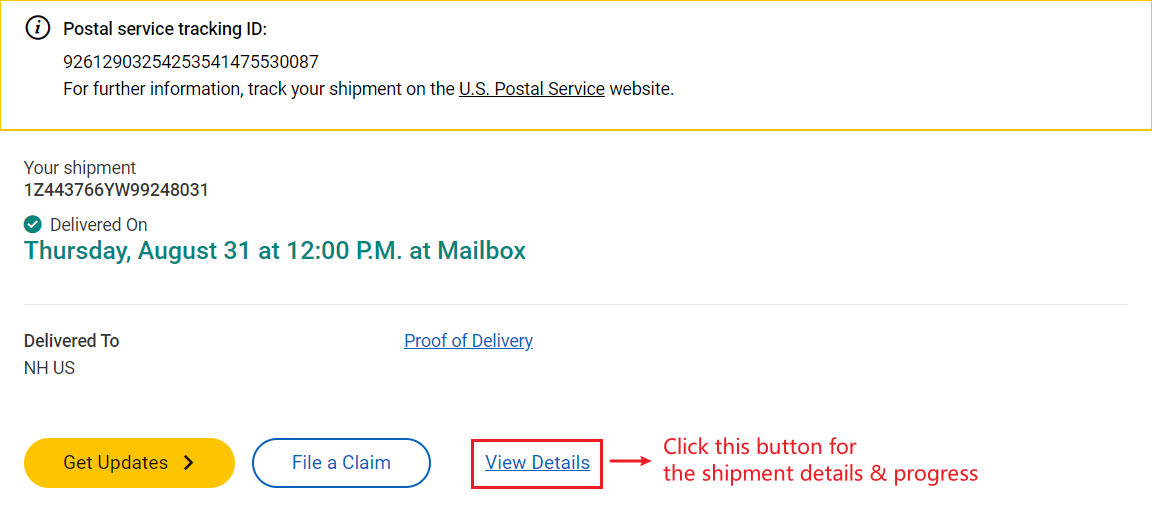Image resolution: width=1152 pixels, height=520 pixels.
Task: Click the word 'website' after the USPS link
Action: pyautogui.click(x=640, y=89)
